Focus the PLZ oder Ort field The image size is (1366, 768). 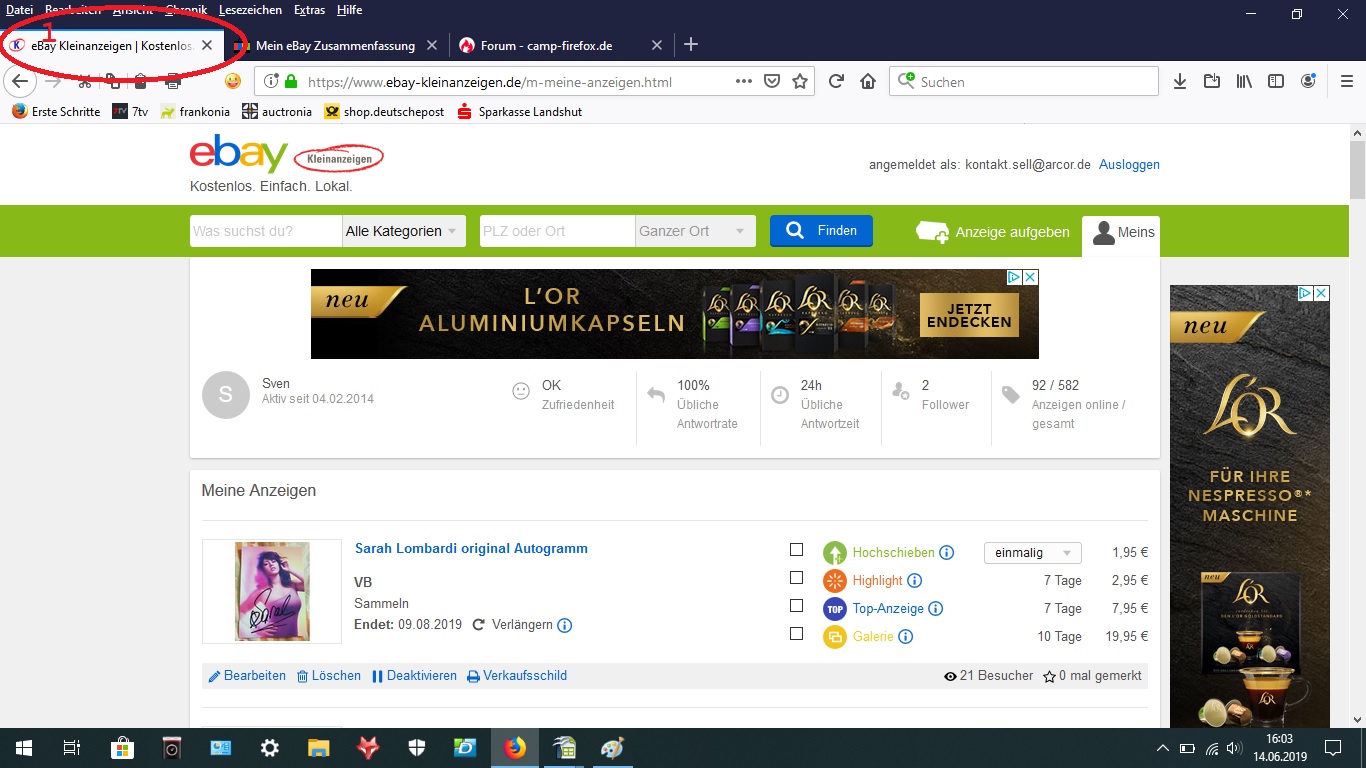point(558,231)
